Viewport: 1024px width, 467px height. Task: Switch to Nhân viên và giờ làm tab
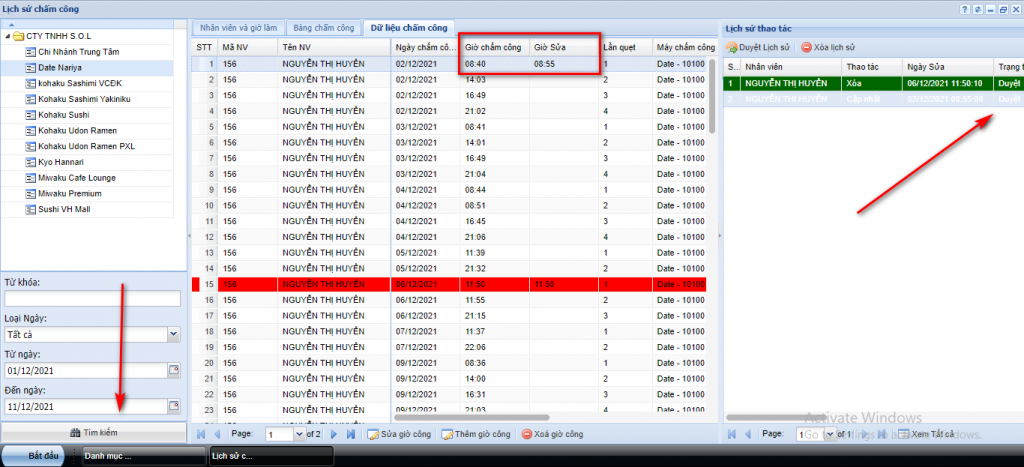tap(237, 28)
